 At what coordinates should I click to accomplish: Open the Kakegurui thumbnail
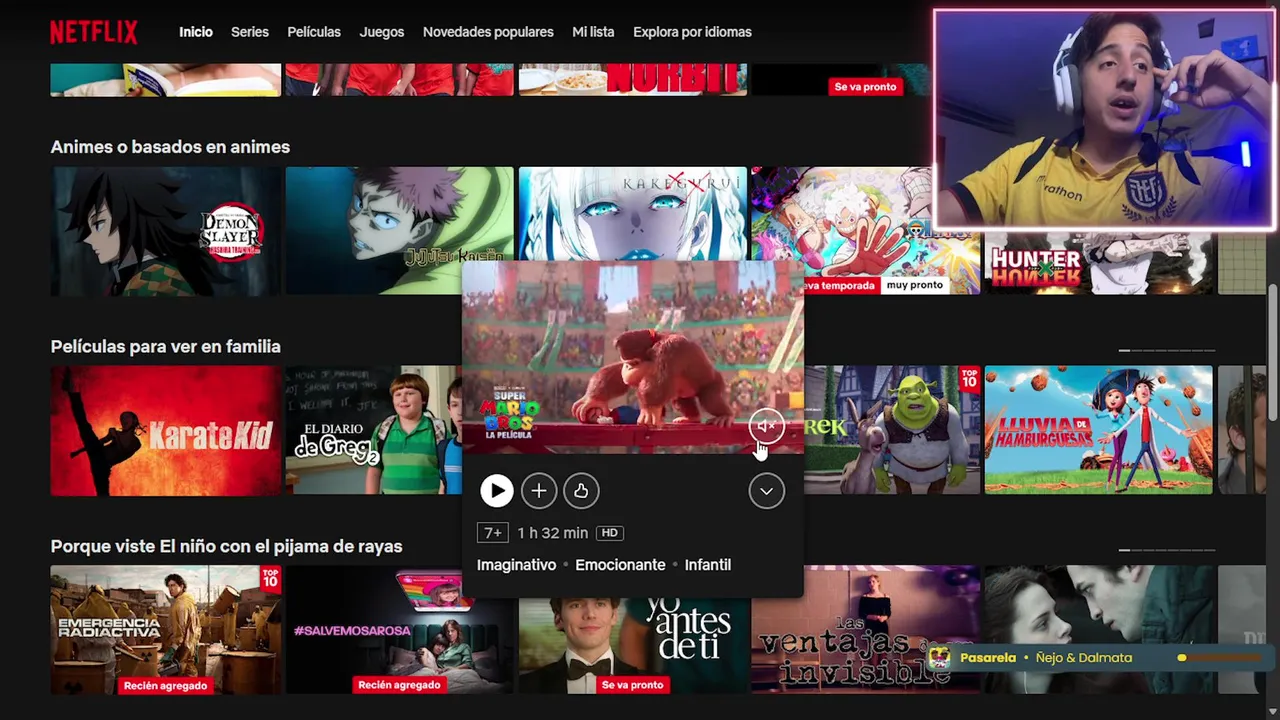pyautogui.click(x=633, y=214)
